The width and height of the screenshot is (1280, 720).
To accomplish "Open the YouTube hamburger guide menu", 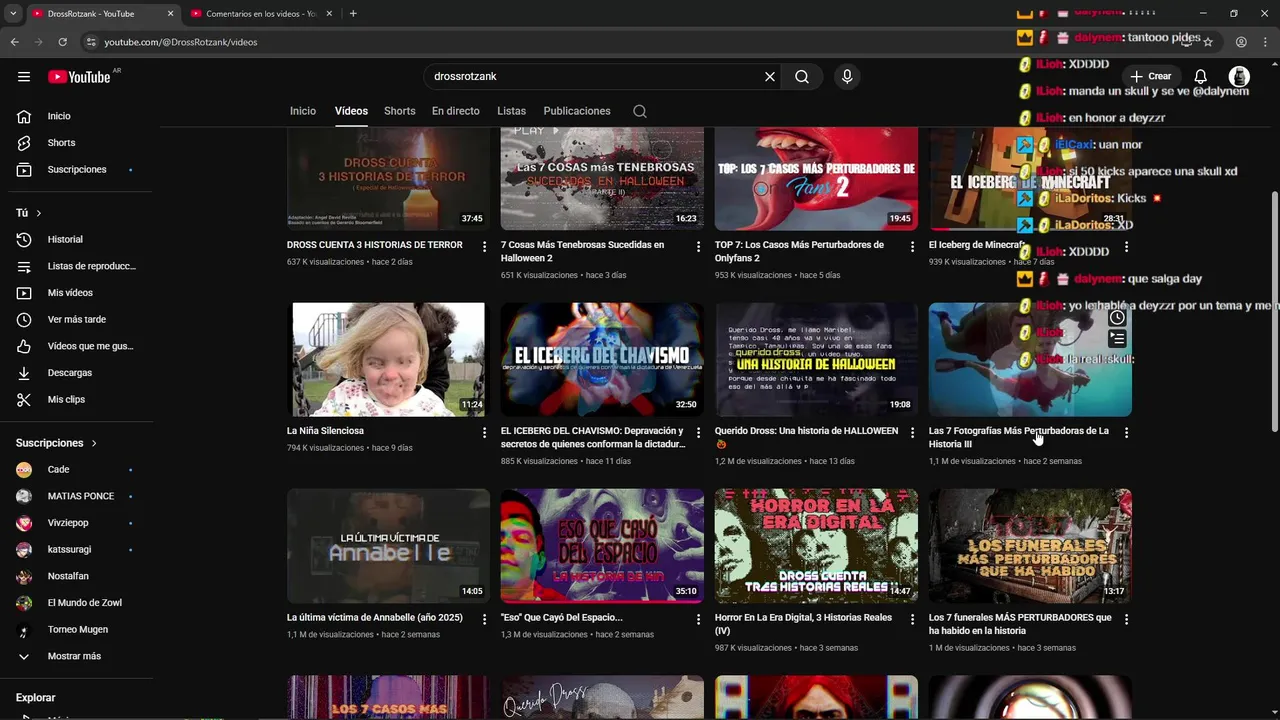I will [24, 76].
